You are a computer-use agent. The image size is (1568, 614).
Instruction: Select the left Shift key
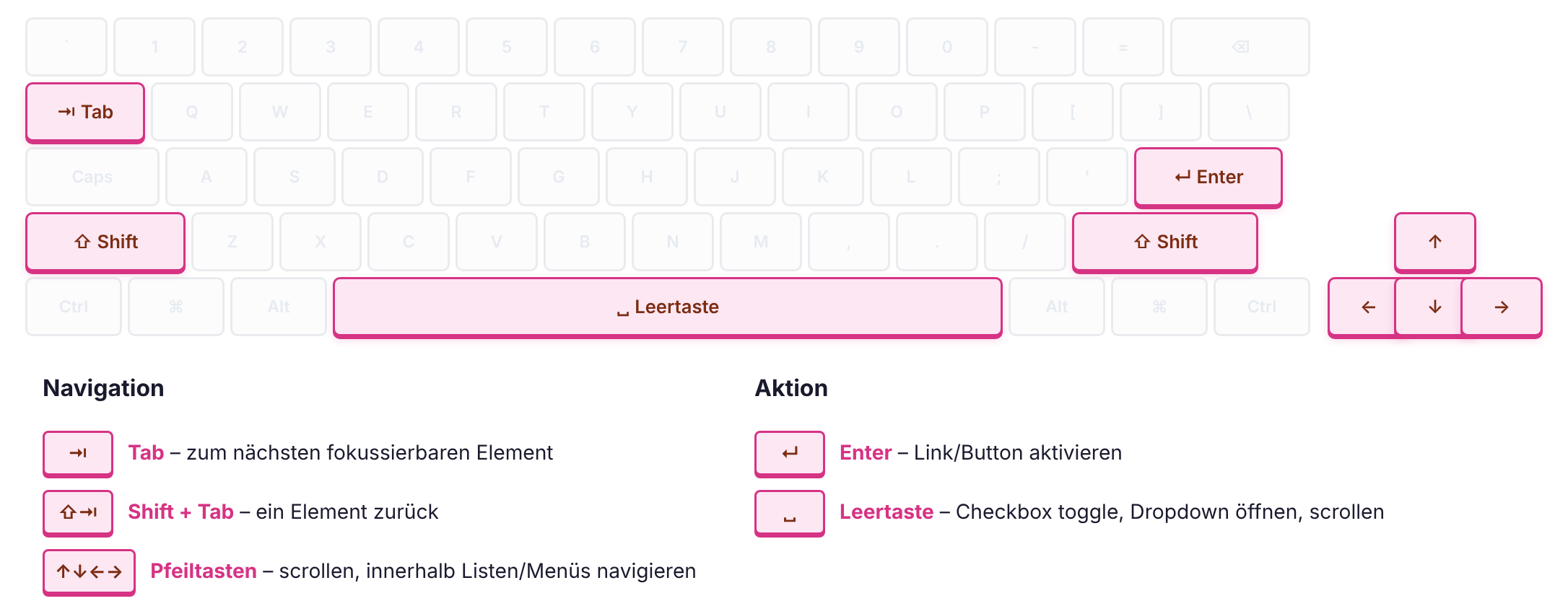click(x=105, y=242)
